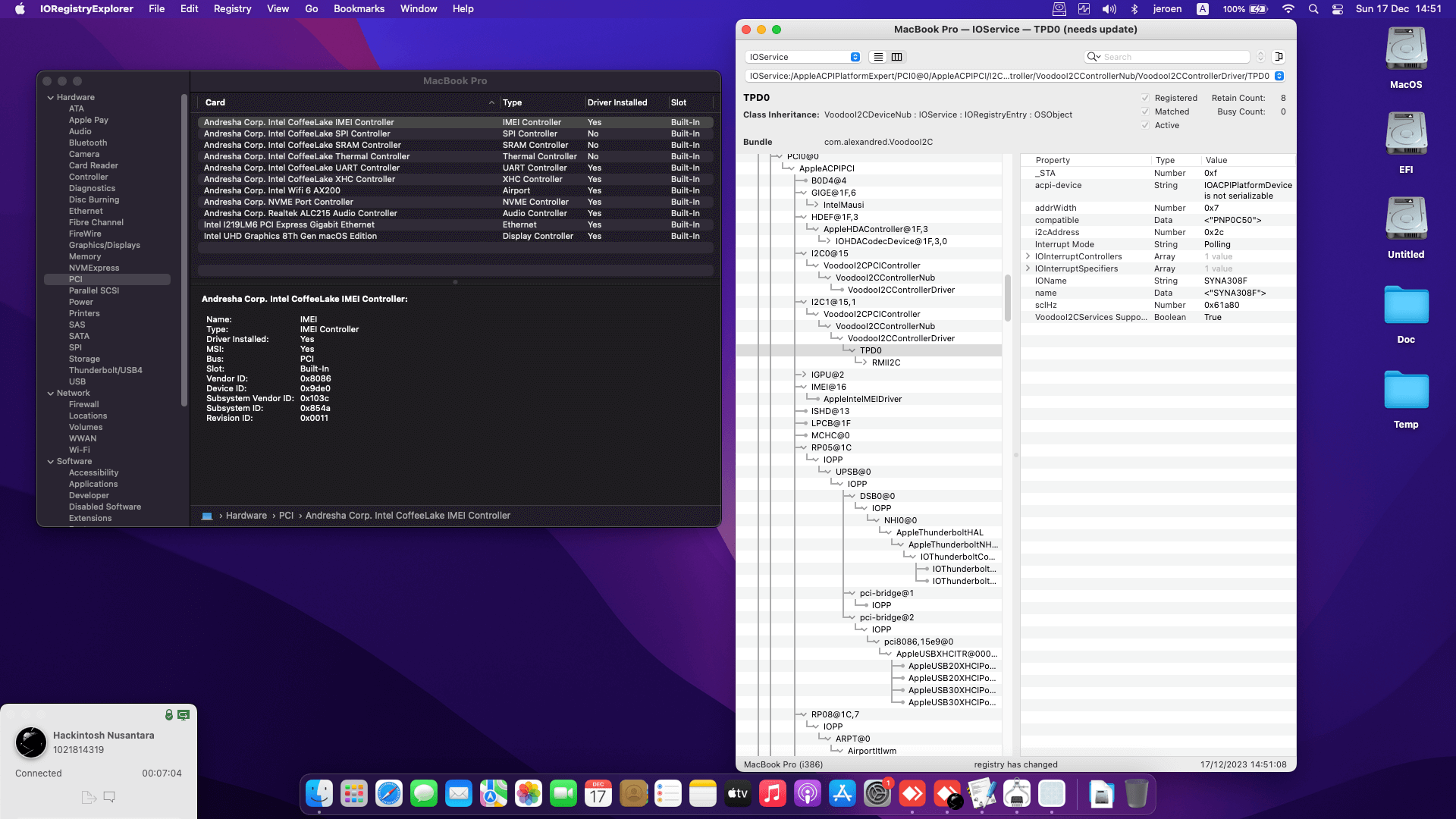1456x819 pixels.
Task: Switch to list view icon in IORegistryExplorer
Action: (x=878, y=57)
